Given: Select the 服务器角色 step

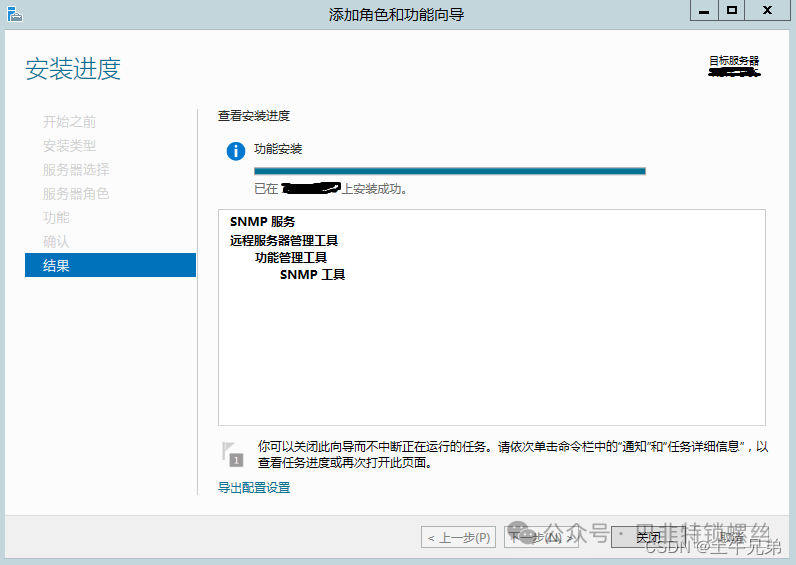Looking at the screenshot, I should tap(76, 193).
